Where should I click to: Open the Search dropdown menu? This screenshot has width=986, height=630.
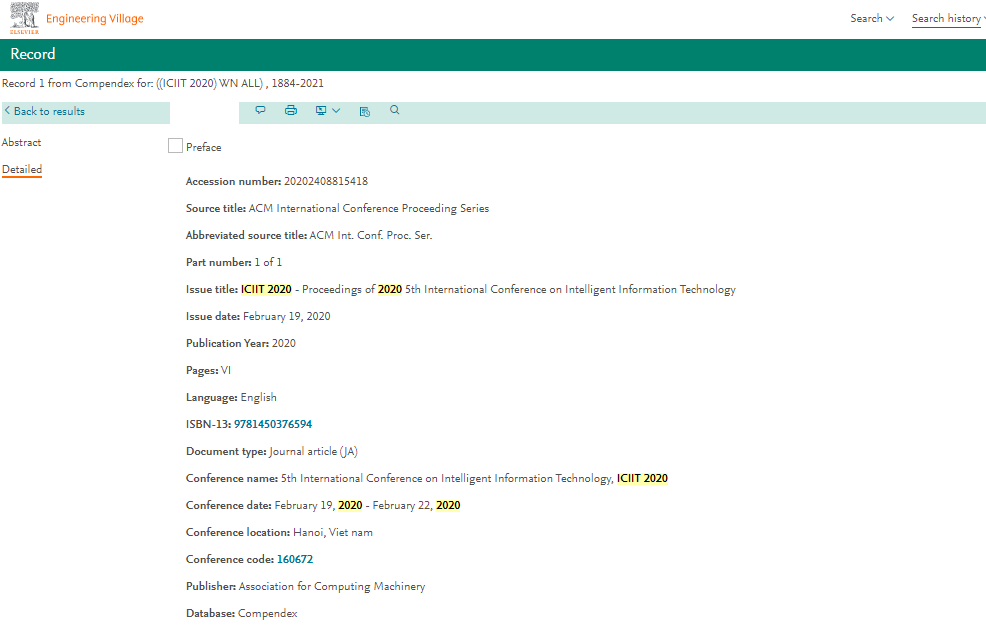(x=872, y=18)
